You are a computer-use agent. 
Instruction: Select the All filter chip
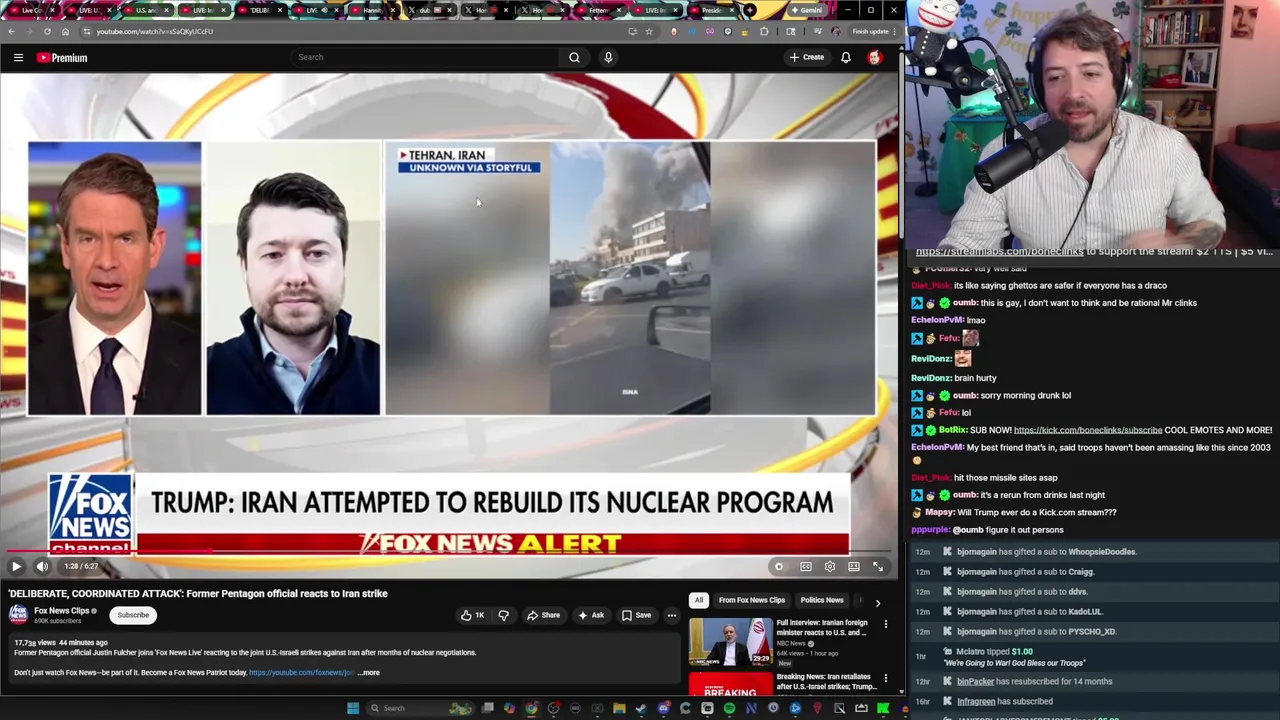(x=699, y=600)
